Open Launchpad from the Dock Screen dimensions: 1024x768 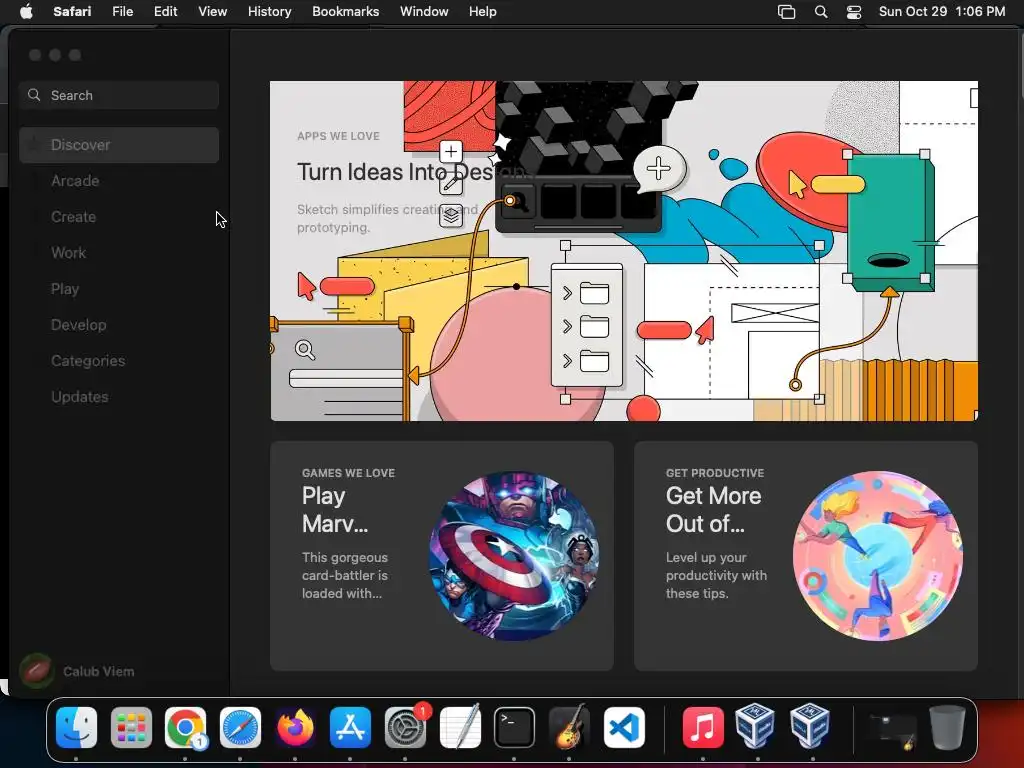[x=131, y=727]
